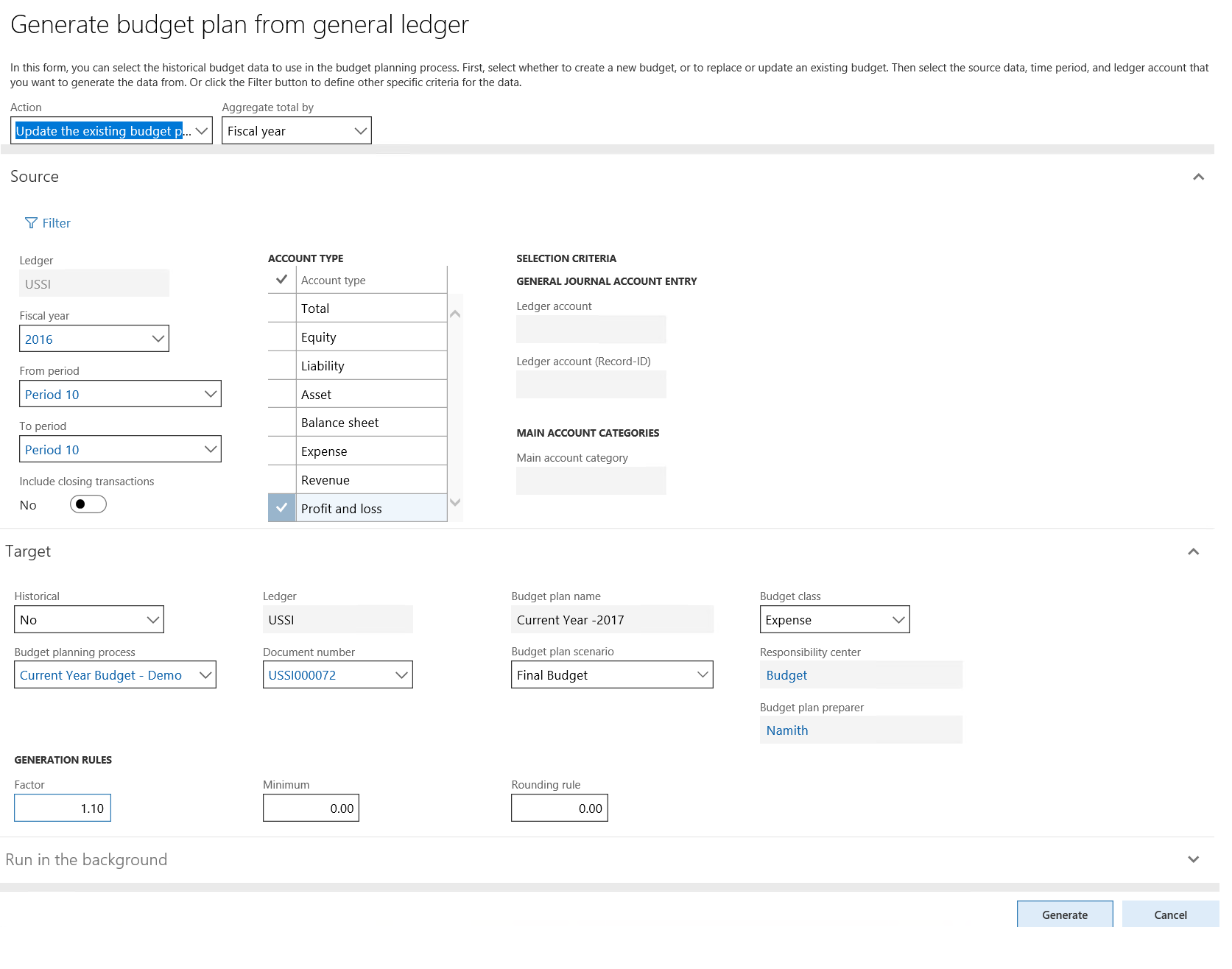
Task: Open the Action dropdown
Action: click(x=201, y=131)
